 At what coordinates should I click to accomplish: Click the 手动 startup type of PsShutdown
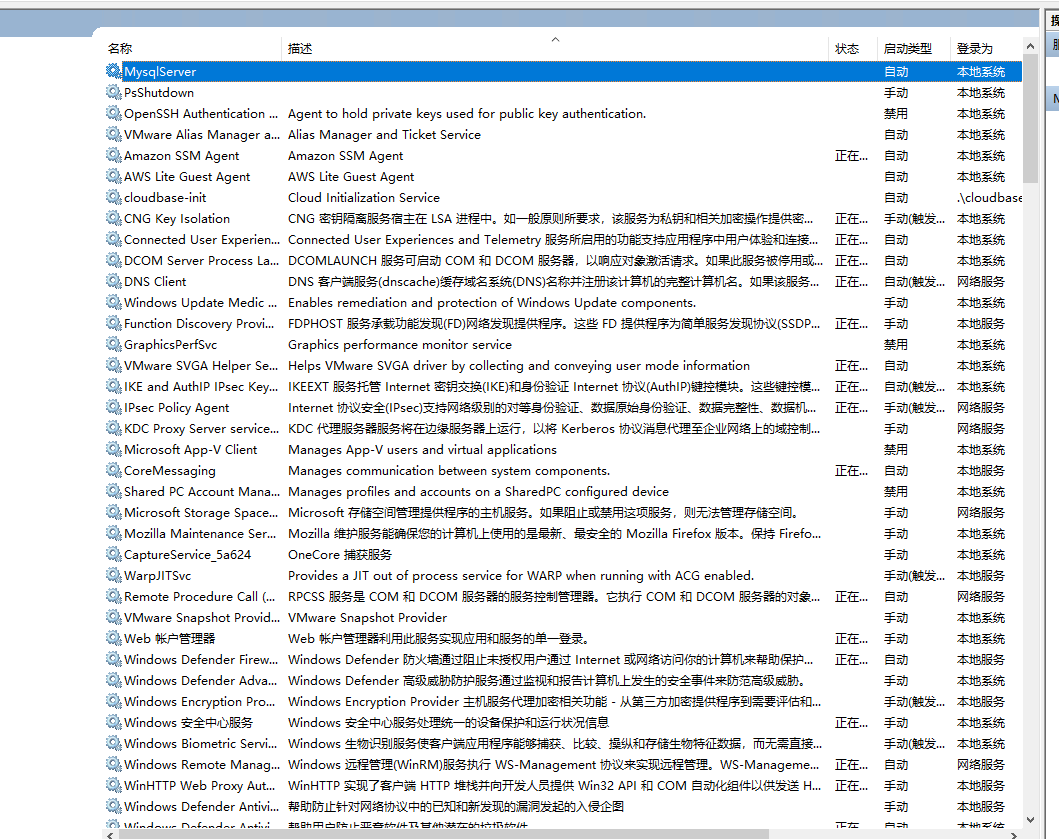[896, 93]
